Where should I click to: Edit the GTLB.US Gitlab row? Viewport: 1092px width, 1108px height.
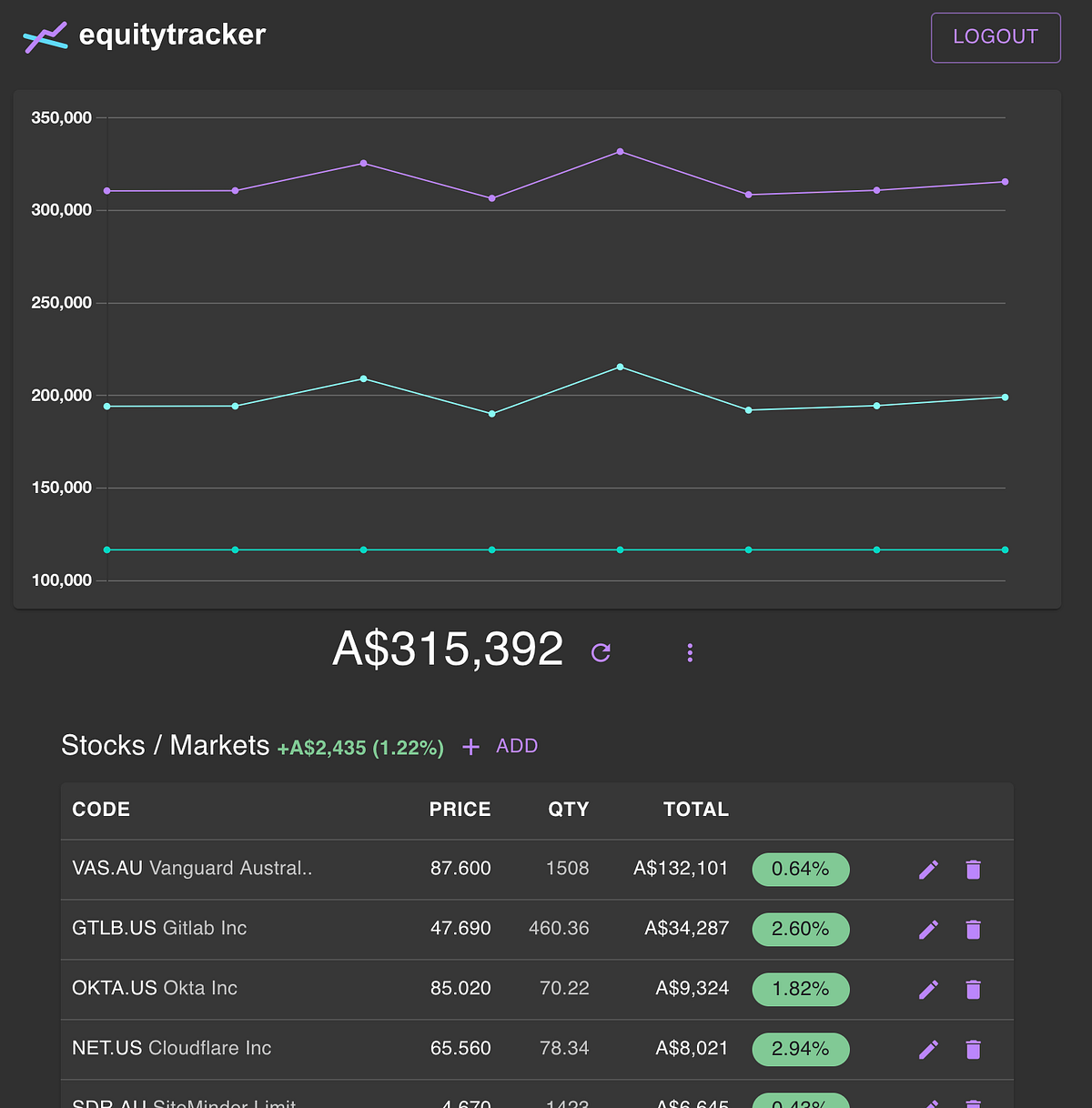(928, 930)
